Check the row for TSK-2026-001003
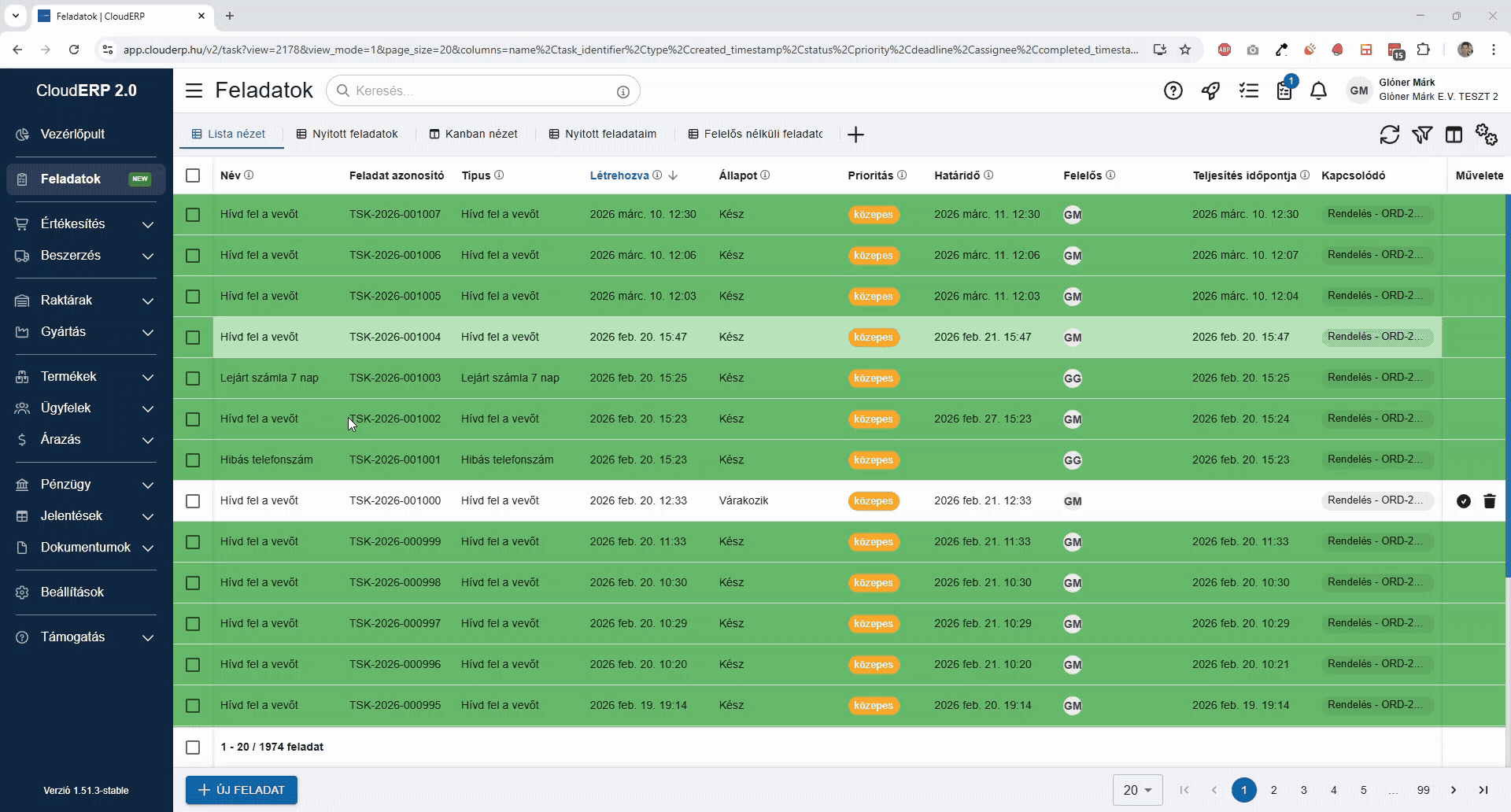The height and width of the screenshot is (812, 1511). coord(193,378)
